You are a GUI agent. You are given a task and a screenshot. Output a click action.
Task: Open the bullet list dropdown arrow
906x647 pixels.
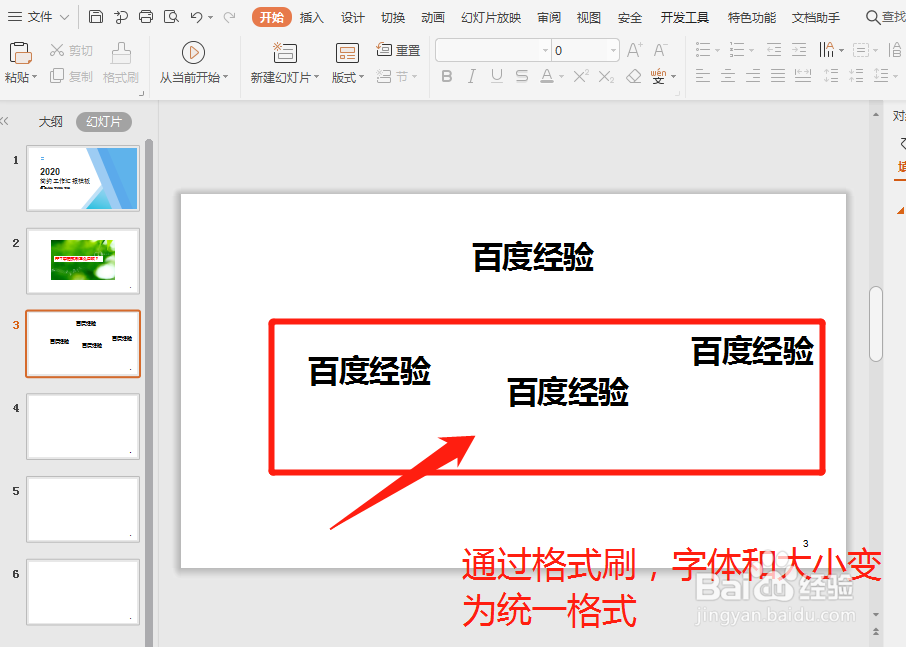pos(718,50)
